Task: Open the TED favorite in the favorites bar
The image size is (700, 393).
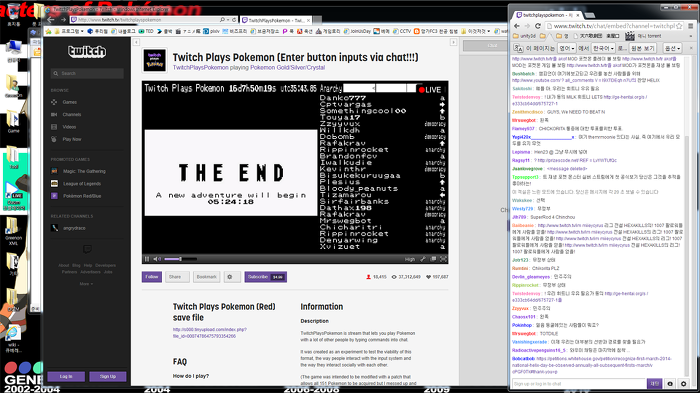Action: tap(146, 31)
